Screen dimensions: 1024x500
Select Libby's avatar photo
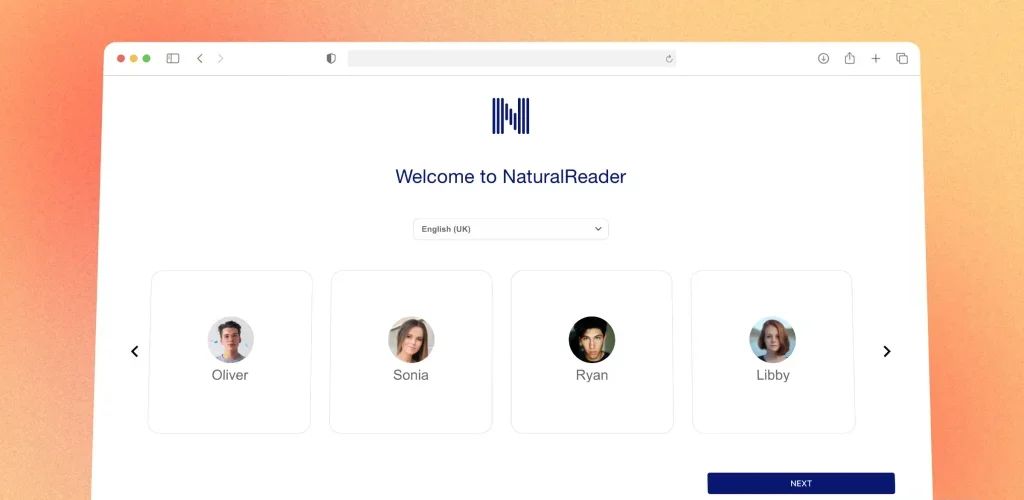[x=773, y=339]
